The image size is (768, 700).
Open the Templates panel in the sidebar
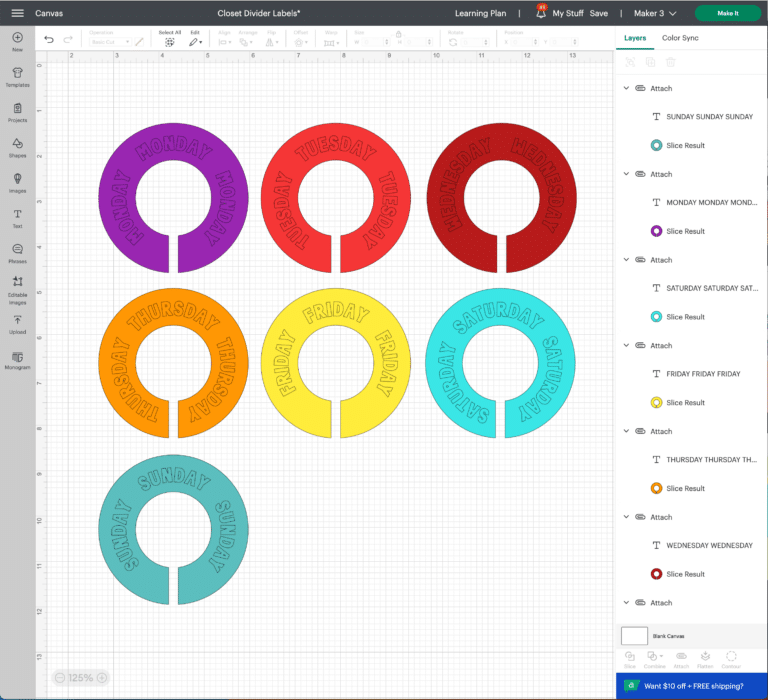point(17,76)
